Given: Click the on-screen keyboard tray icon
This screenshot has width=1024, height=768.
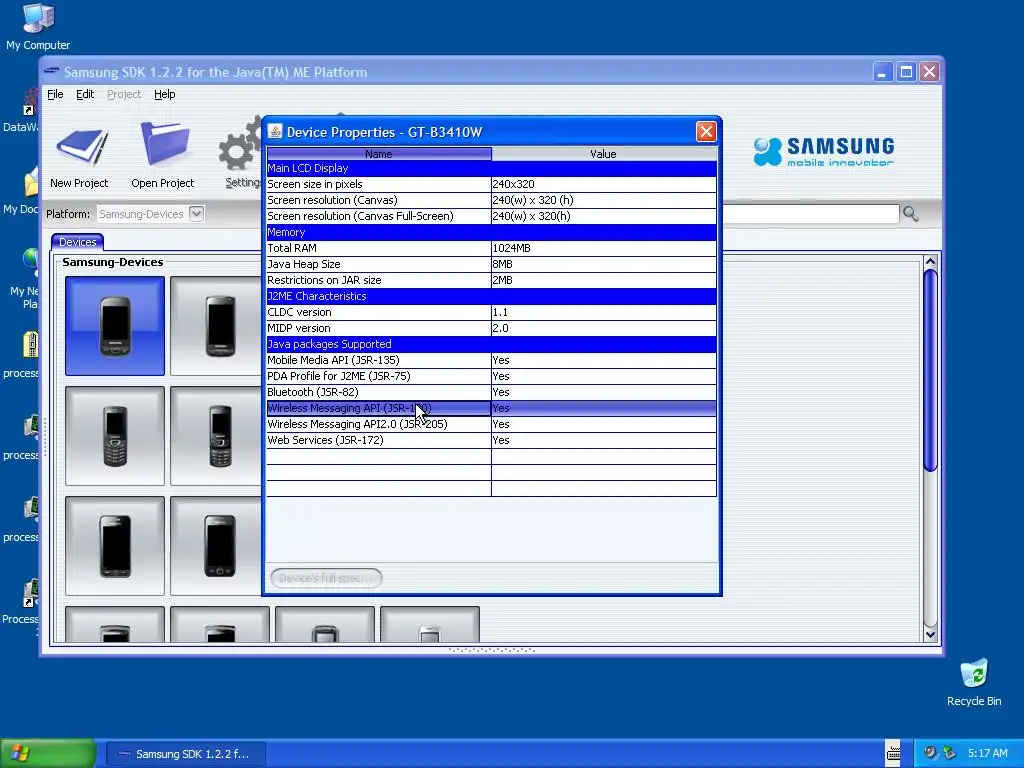Looking at the screenshot, I should tap(893, 753).
